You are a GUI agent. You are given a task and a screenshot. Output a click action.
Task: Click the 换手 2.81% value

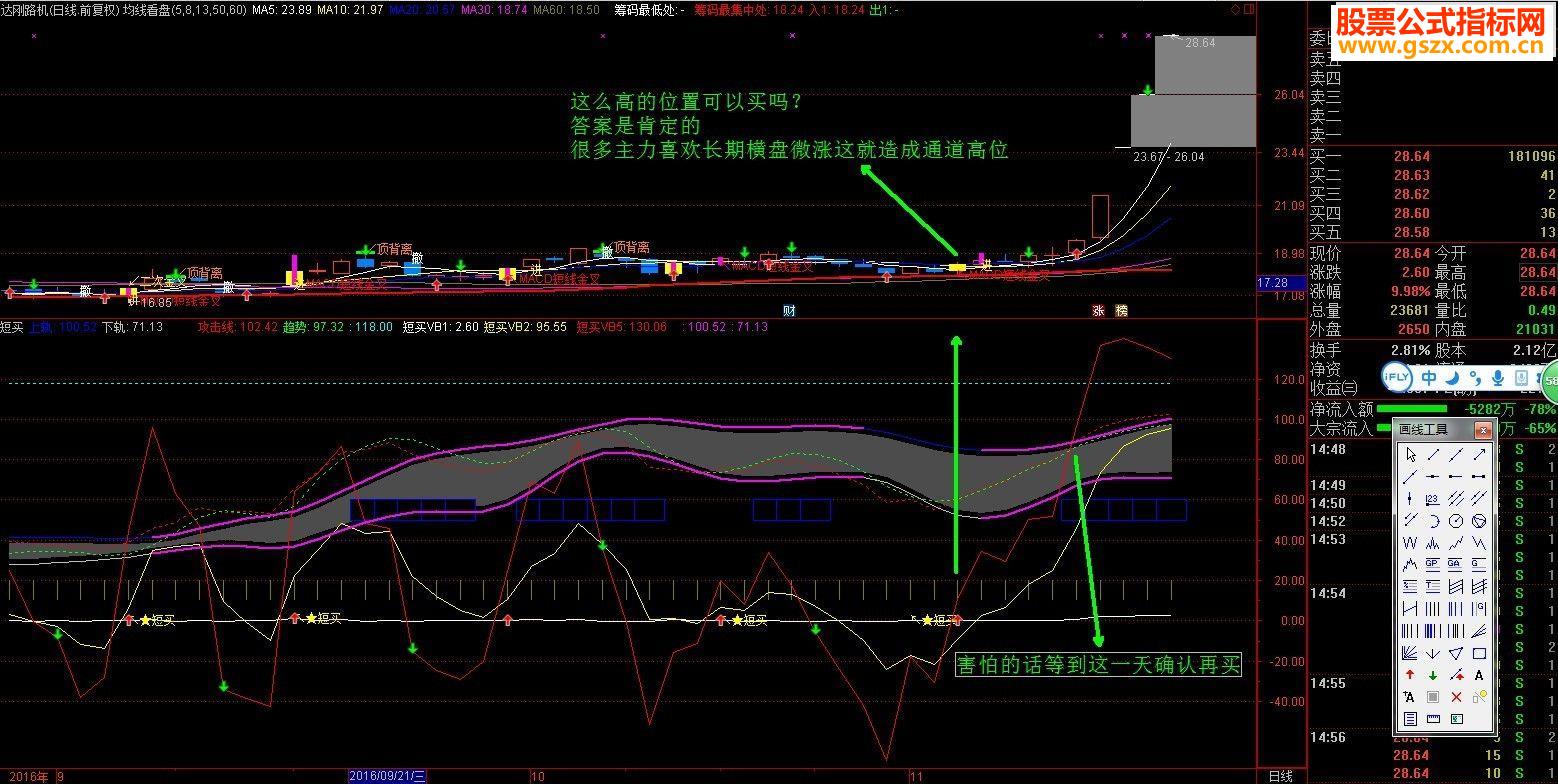pyautogui.click(x=1410, y=350)
